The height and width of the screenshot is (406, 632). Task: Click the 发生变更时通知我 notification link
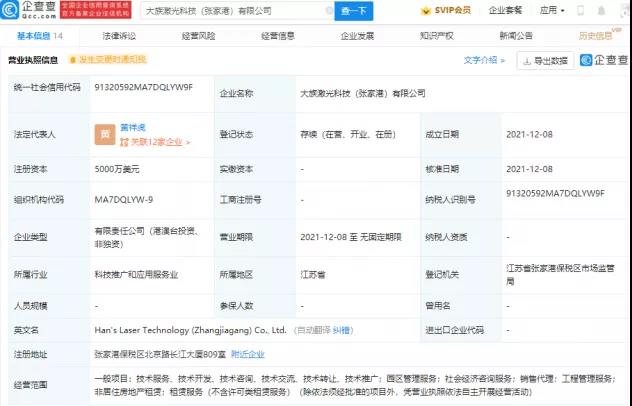[x=108, y=60]
